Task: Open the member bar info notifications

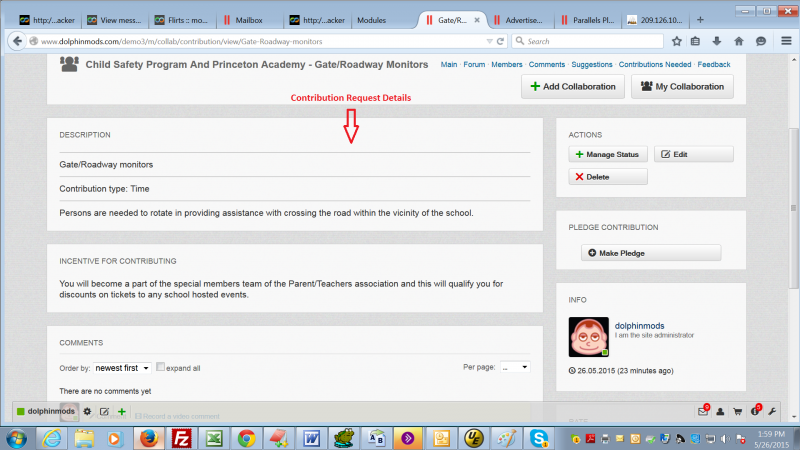Action: (756, 411)
